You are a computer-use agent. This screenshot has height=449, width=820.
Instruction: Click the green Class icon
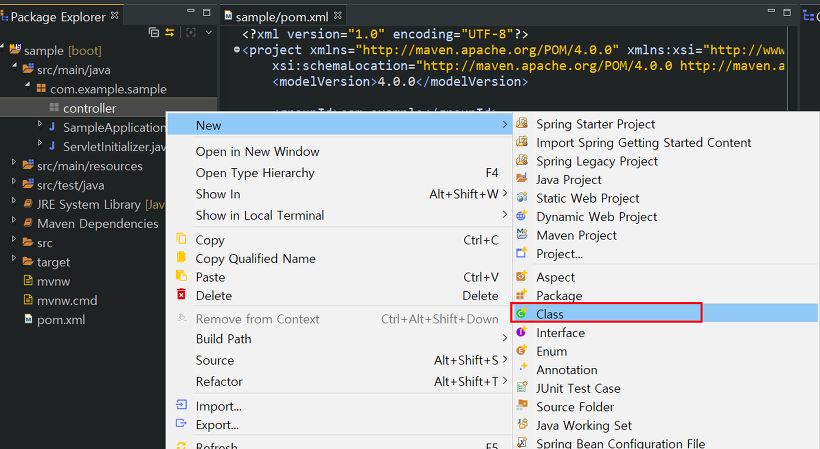tap(521, 313)
